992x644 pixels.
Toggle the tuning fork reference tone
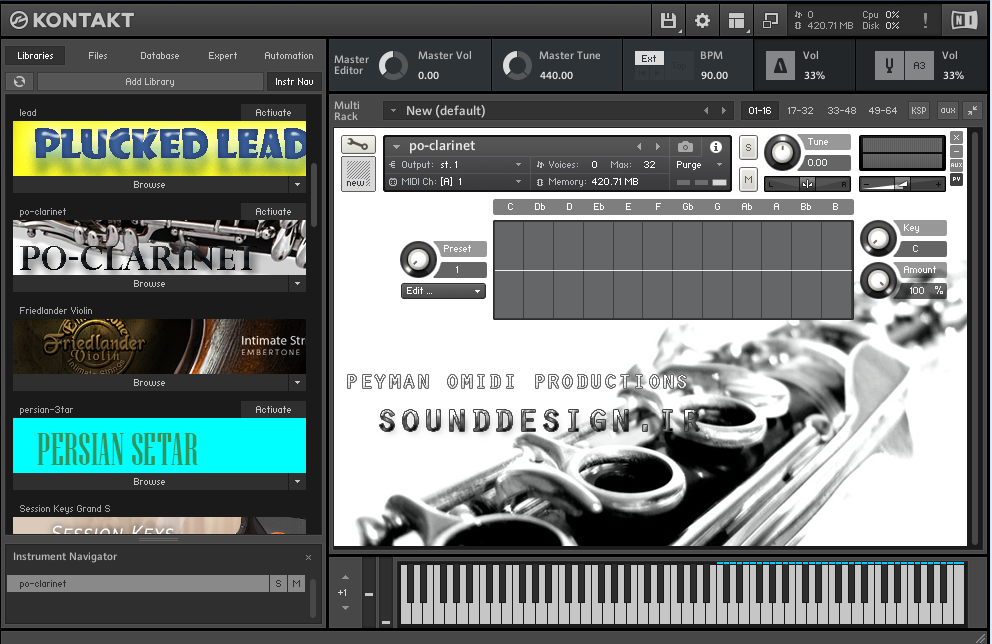(x=890, y=65)
